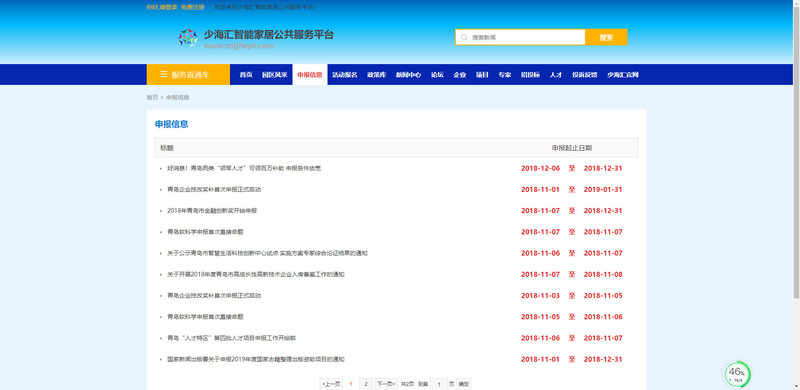800x390 pixels.
Task: Click 首页 in the breadcrumb
Action: (x=152, y=97)
